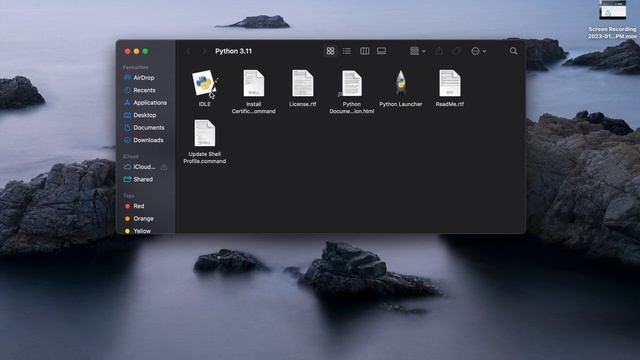Image resolution: width=640 pixels, height=360 pixels.
Task: Click the Share icon in Finder toolbar
Action: [x=439, y=51]
